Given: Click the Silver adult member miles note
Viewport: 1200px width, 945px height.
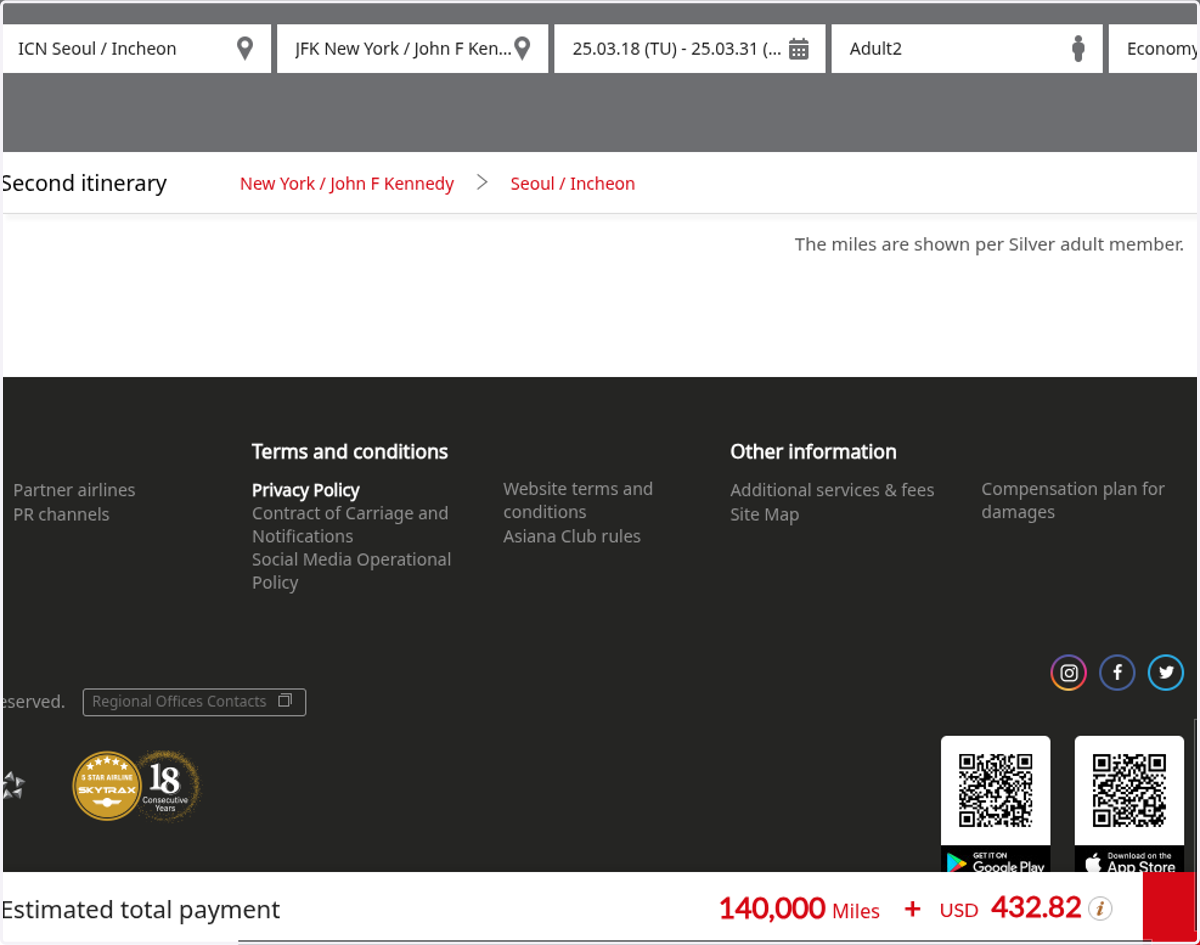Looking at the screenshot, I should click(989, 244).
